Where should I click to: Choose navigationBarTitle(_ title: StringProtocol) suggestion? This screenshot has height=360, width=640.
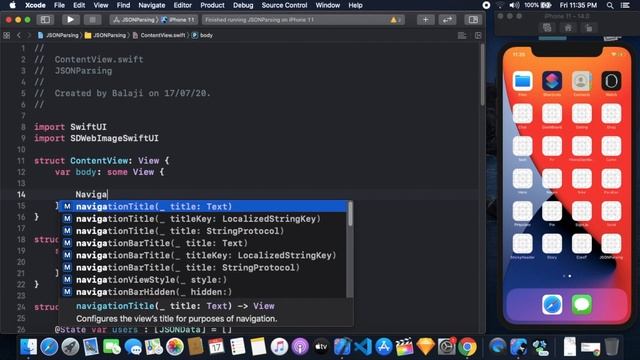(203, 268)
